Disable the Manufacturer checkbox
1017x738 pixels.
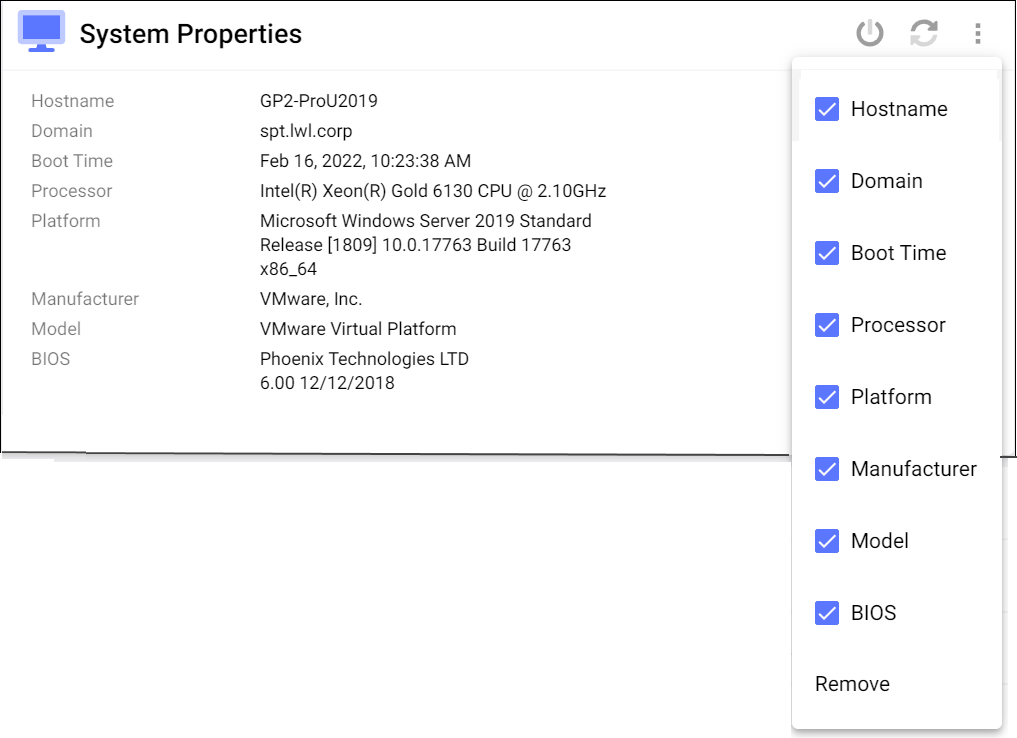(x=827, y=469)
